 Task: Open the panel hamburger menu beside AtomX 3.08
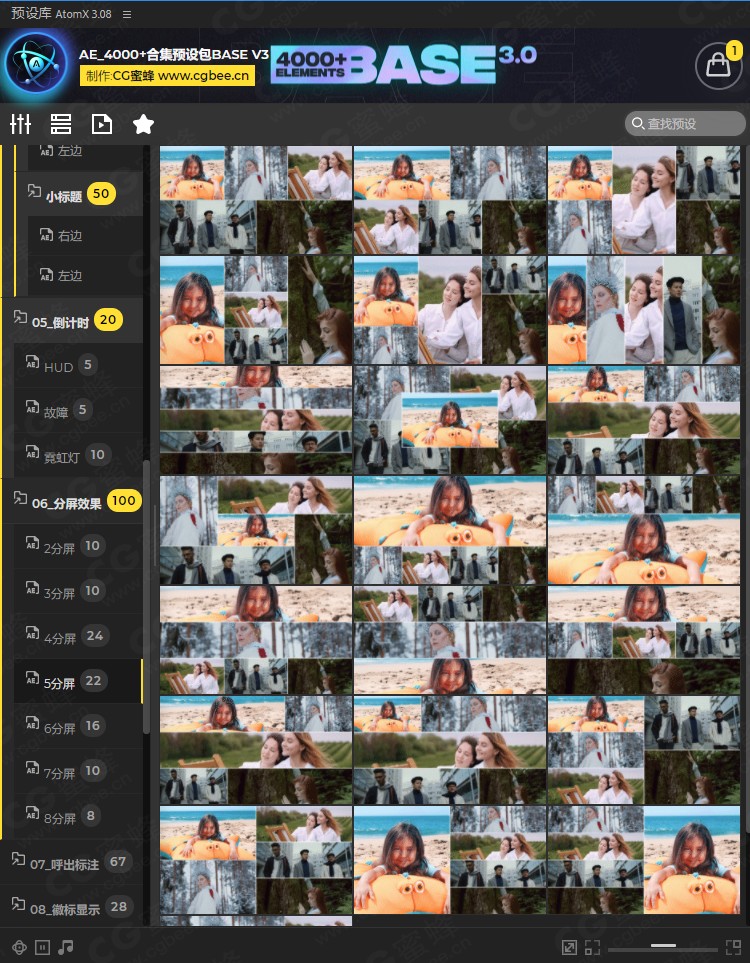127,14
